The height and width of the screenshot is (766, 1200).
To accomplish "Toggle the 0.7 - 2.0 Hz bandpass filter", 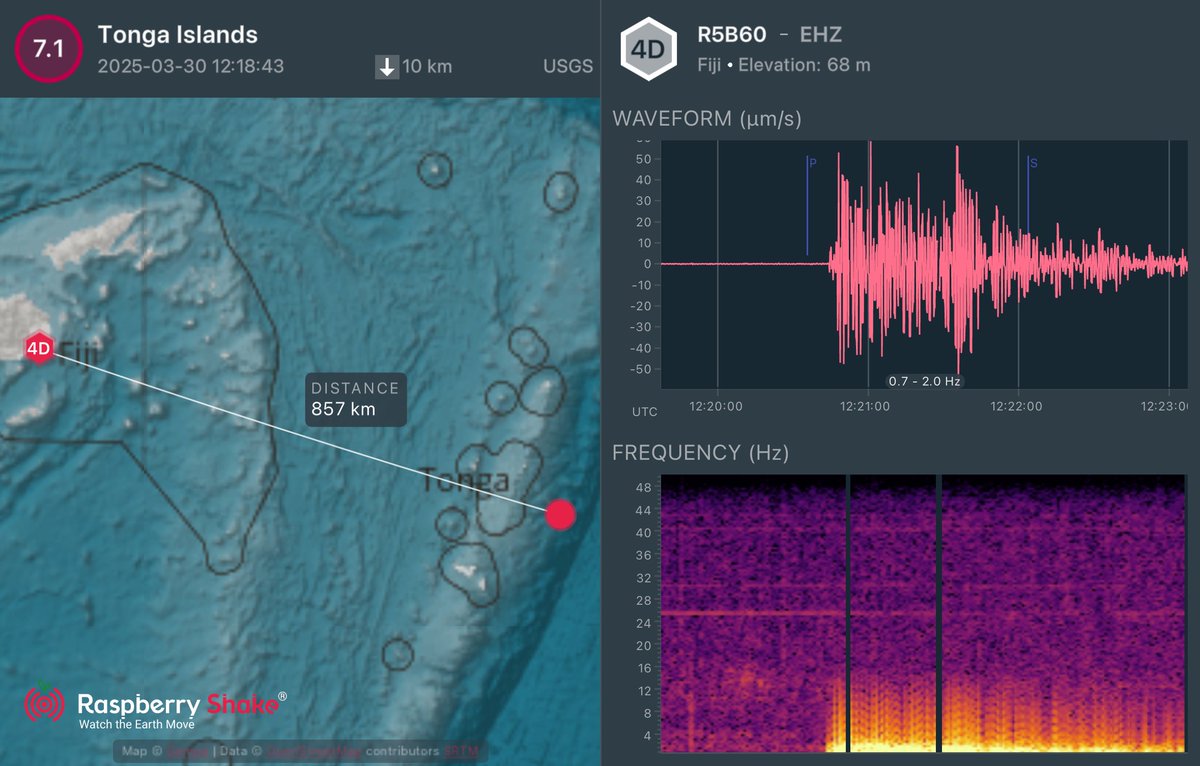I will (x=922, y=380).
